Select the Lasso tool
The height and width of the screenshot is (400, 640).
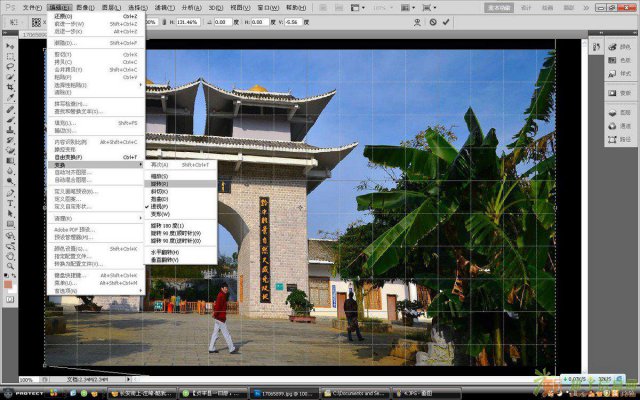point(11,65)
